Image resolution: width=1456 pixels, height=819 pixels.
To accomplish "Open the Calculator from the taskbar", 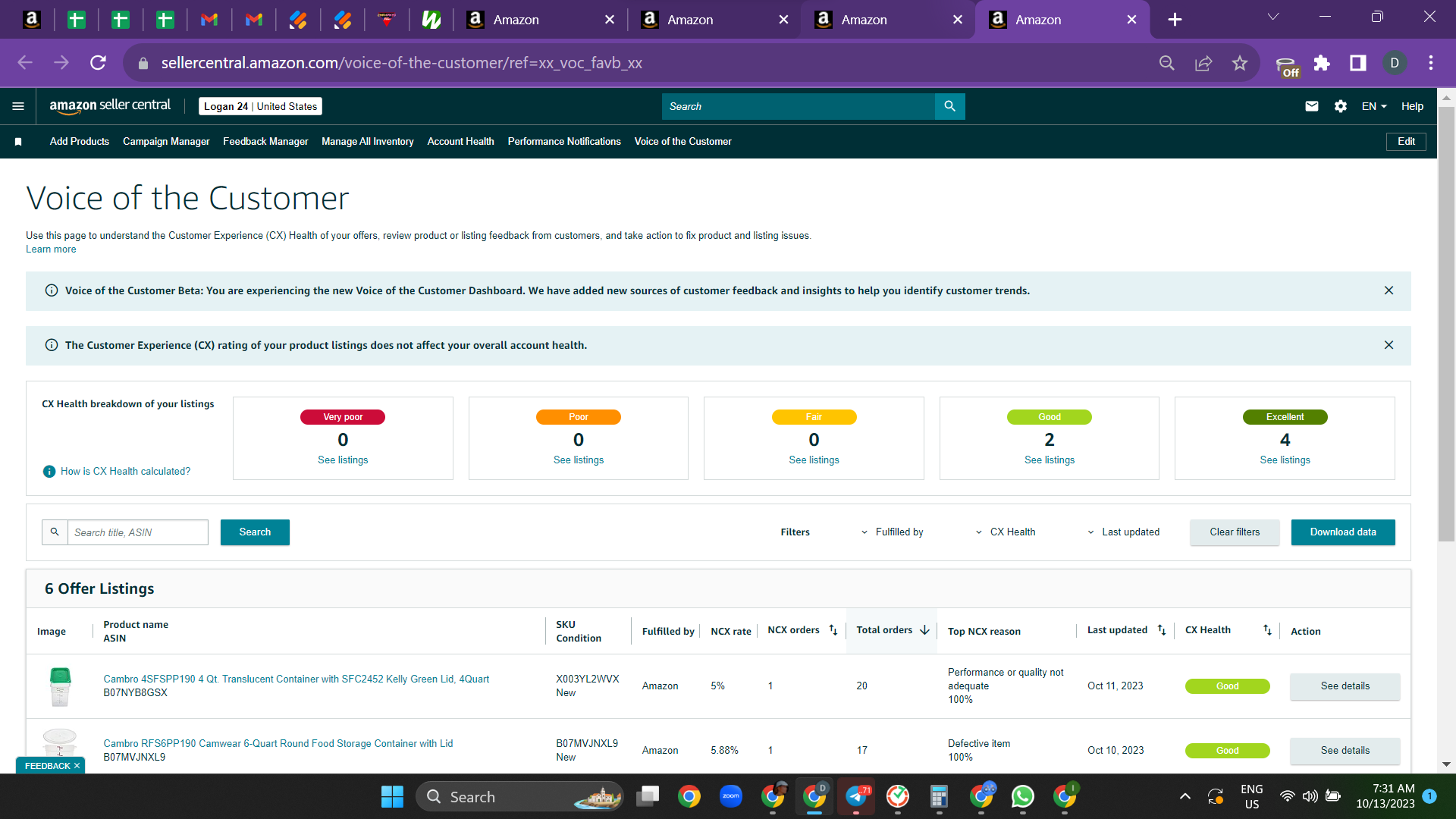I will (x=939, y=796).
